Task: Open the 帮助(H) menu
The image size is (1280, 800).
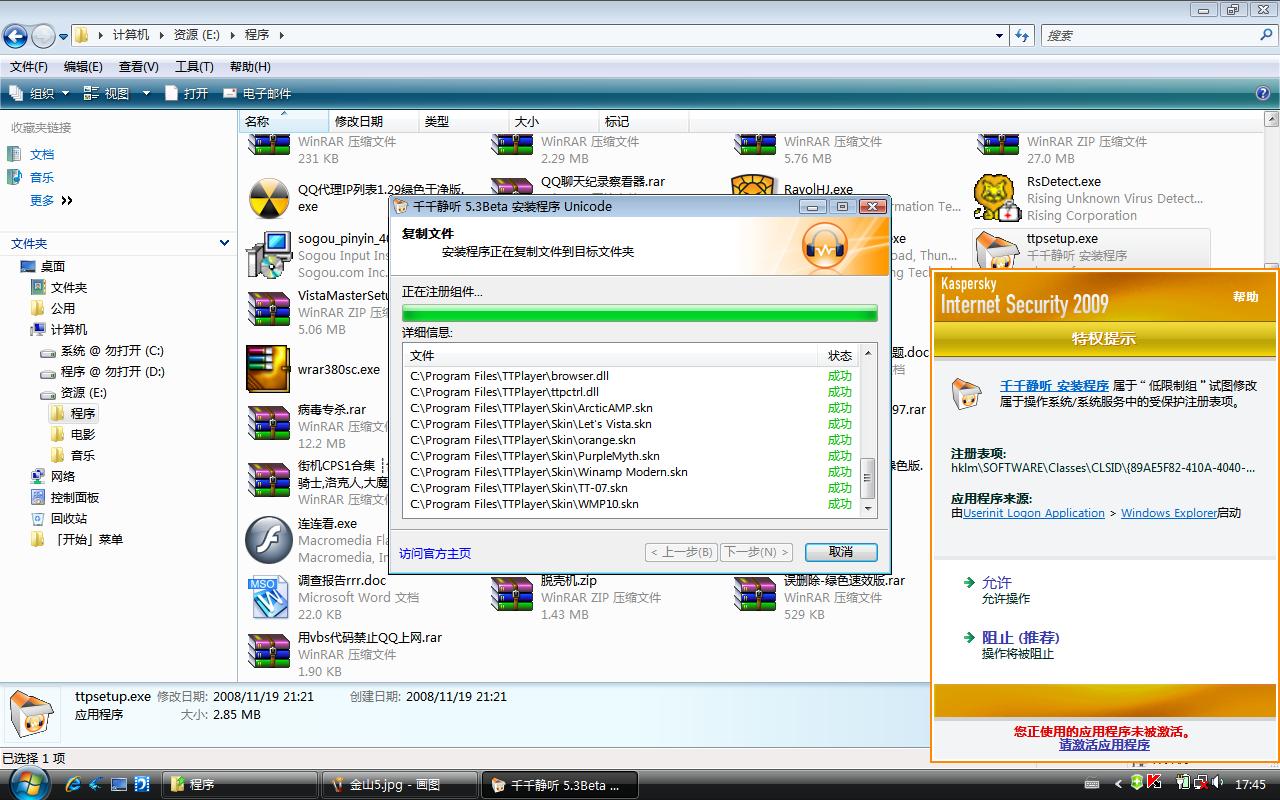Action: pos(250,67)
